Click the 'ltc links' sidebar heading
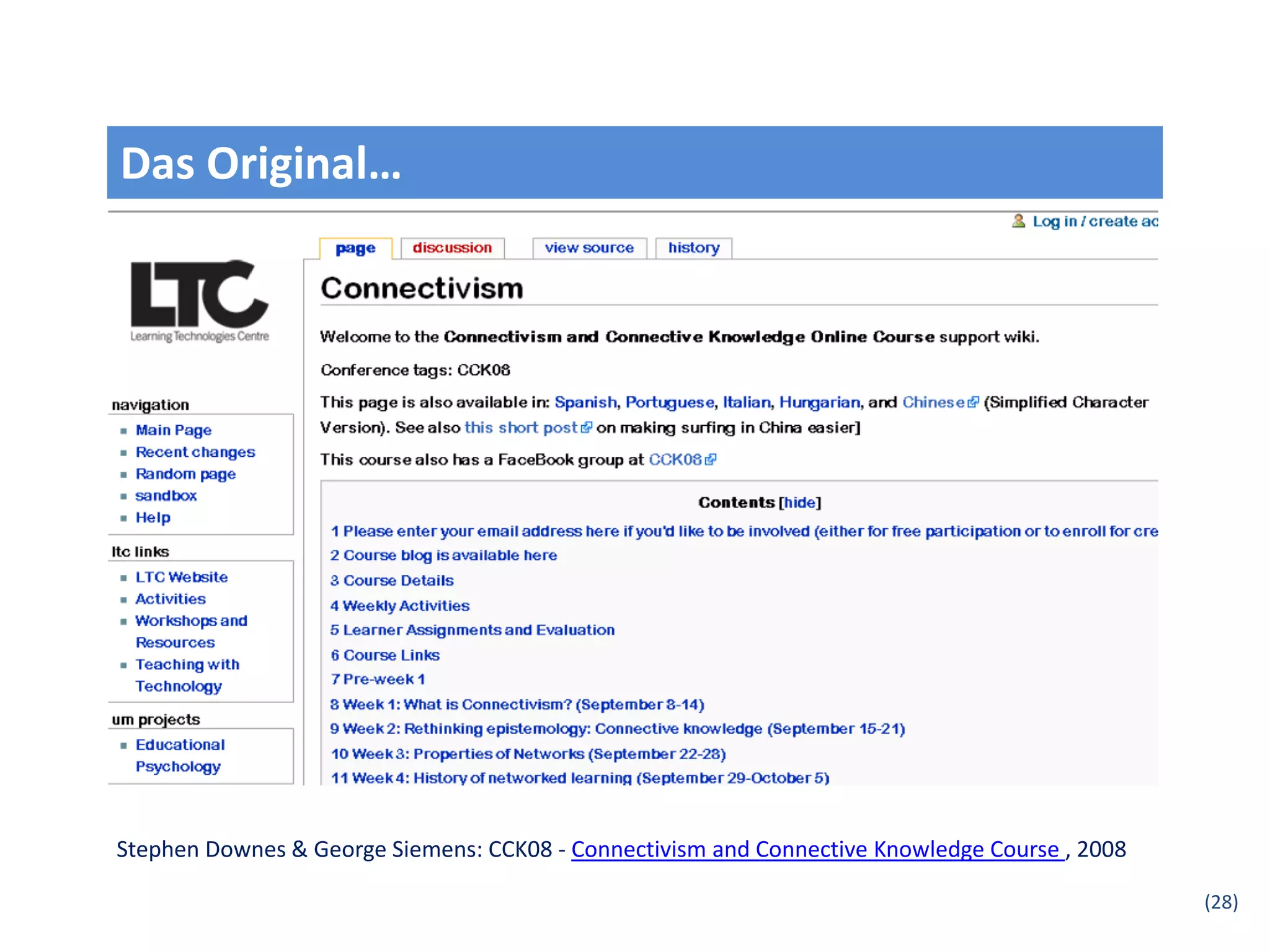 [x=140, y=552]
